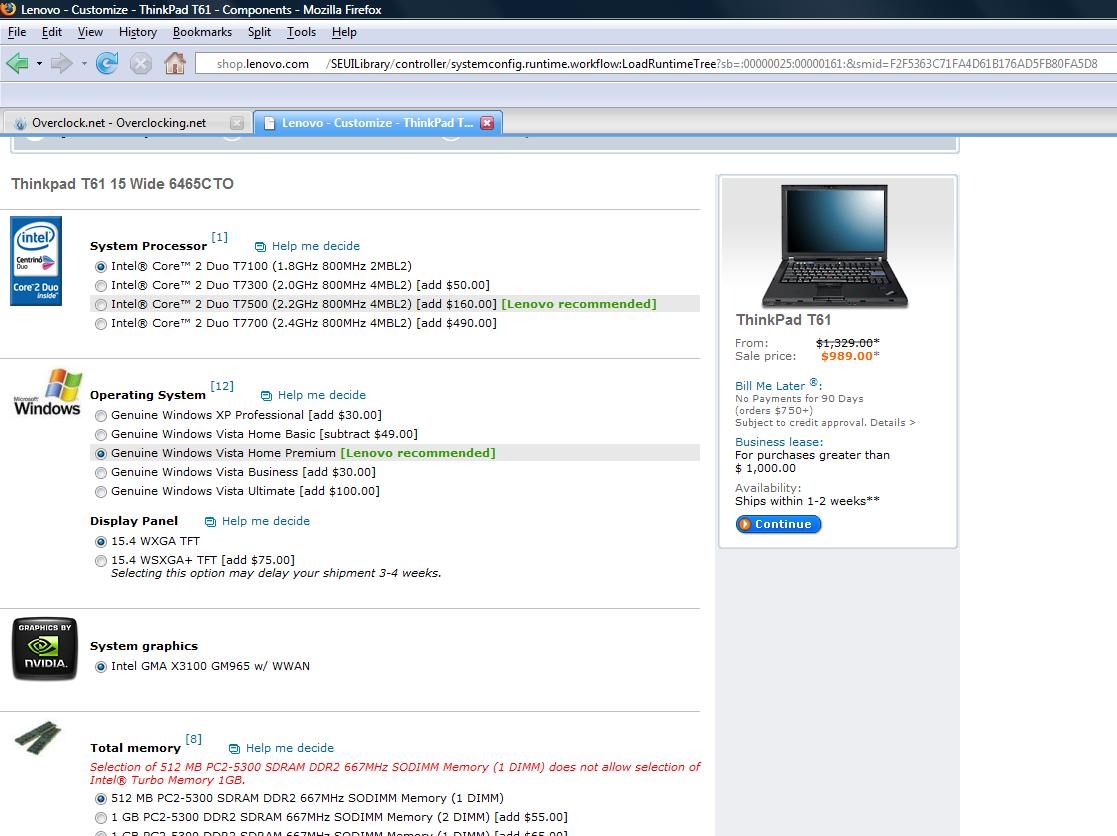Click the $989.00 sale price

[x=846, y=356]
